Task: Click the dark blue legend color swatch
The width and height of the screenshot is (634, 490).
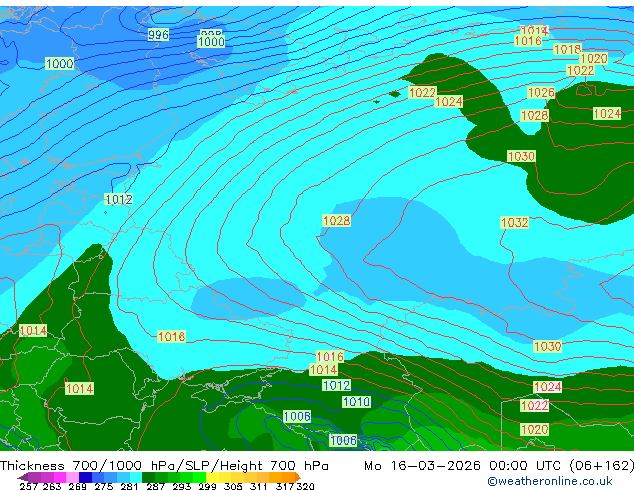Action: (x=85, y=477)
